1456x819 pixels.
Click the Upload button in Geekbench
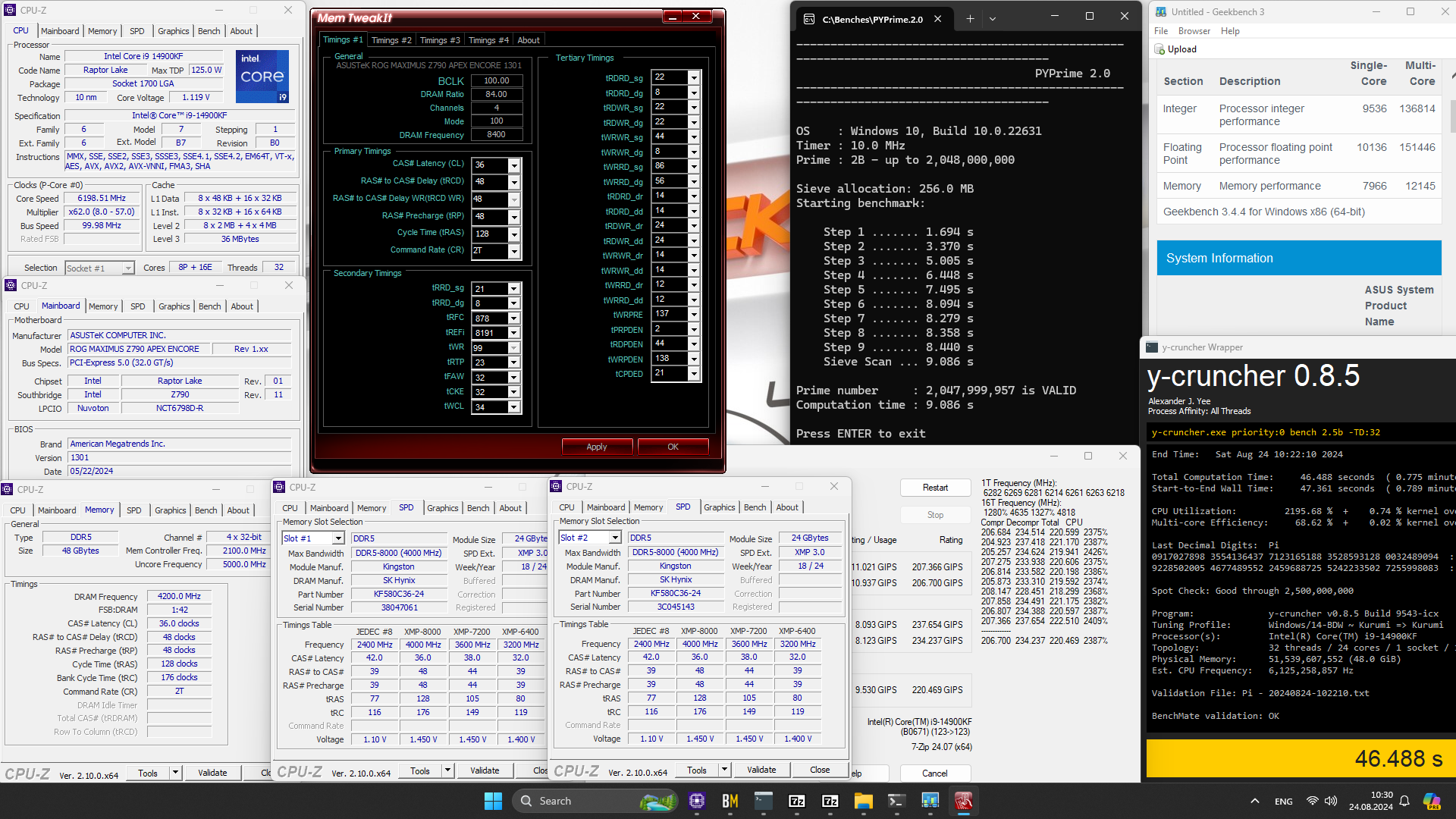click(1181, 49)
